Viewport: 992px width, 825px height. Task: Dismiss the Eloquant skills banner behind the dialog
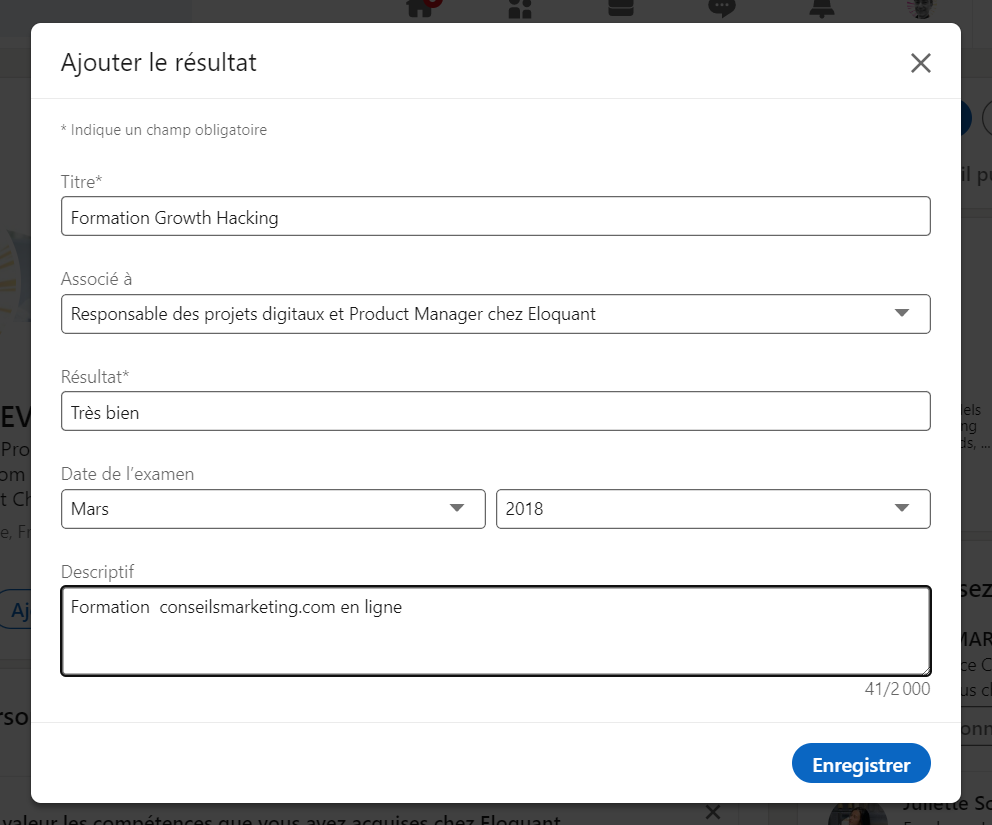[713, 812]
